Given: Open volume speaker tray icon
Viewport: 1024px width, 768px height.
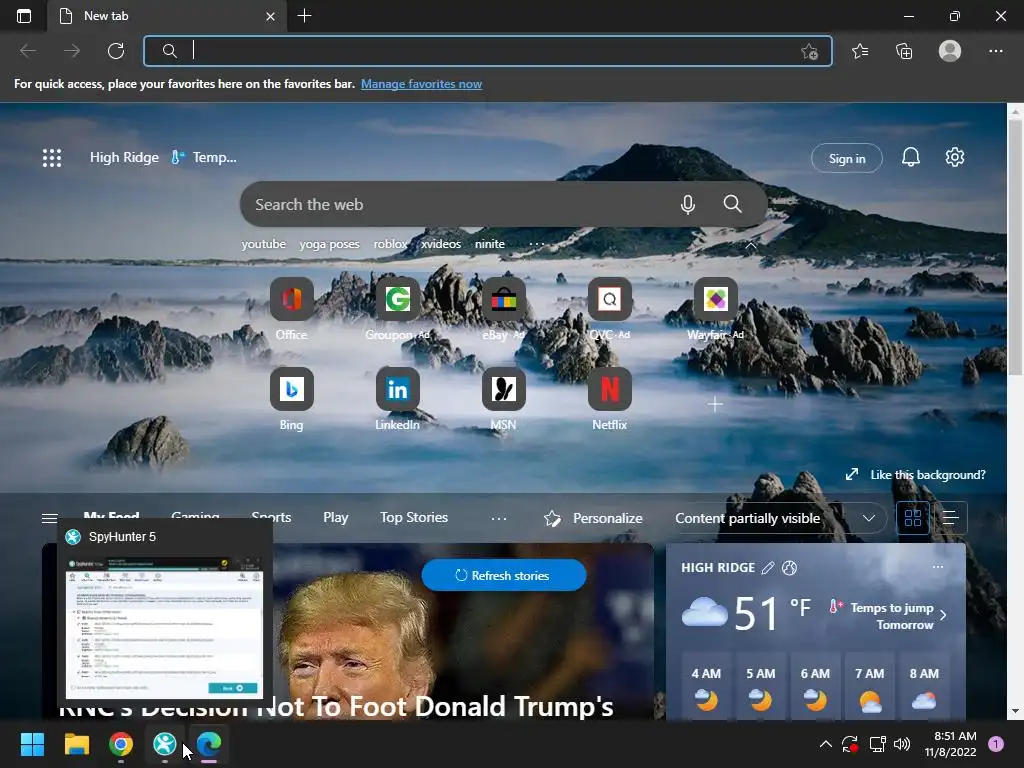Looking at the screenshot, I should [902, 744].
